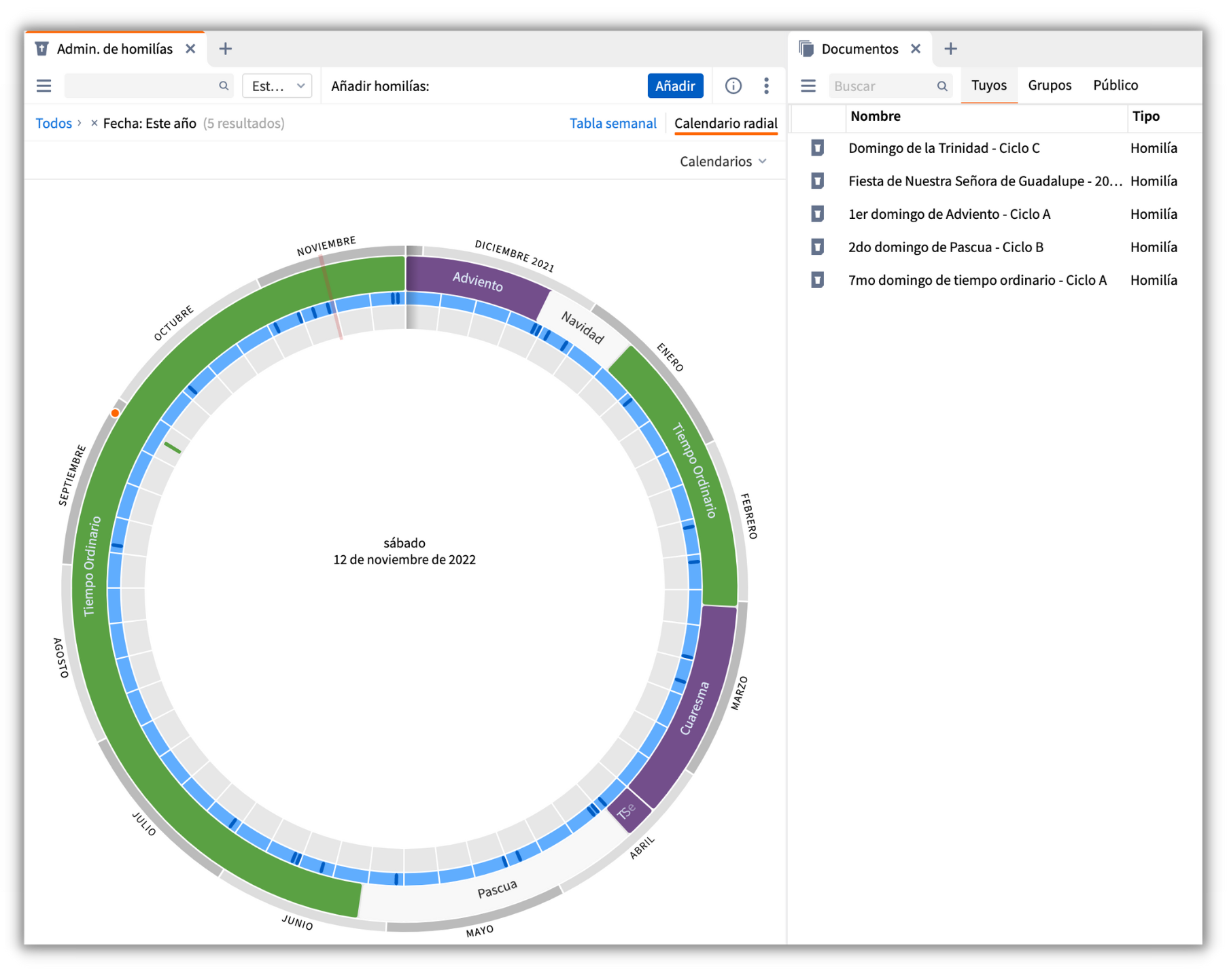
Task: Select the Documentos tab
Action: pos(860,49)
